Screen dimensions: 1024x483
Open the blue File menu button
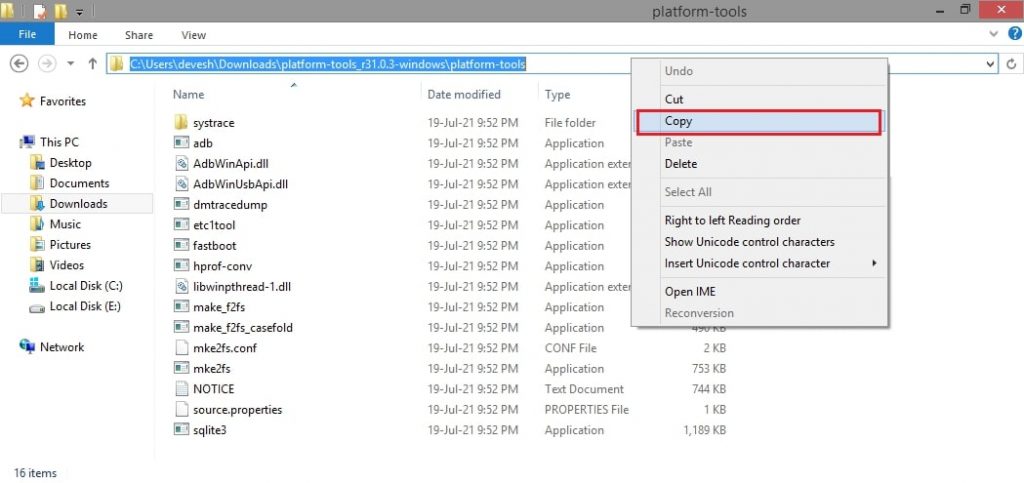point(27,35)
